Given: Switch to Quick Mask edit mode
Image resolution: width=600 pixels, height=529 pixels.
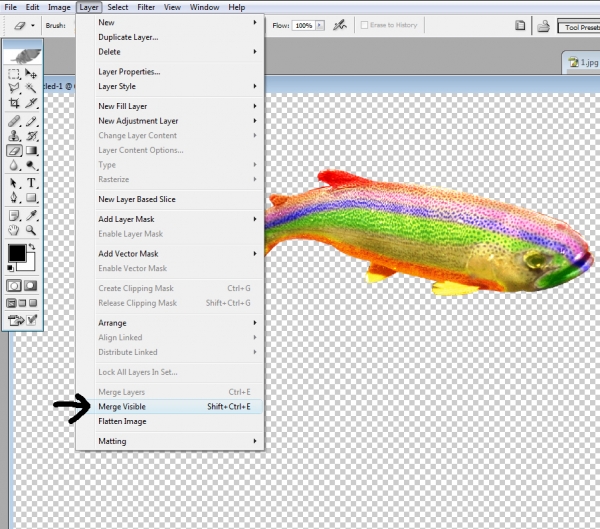Looking at the screenshot, I should 31,286.
